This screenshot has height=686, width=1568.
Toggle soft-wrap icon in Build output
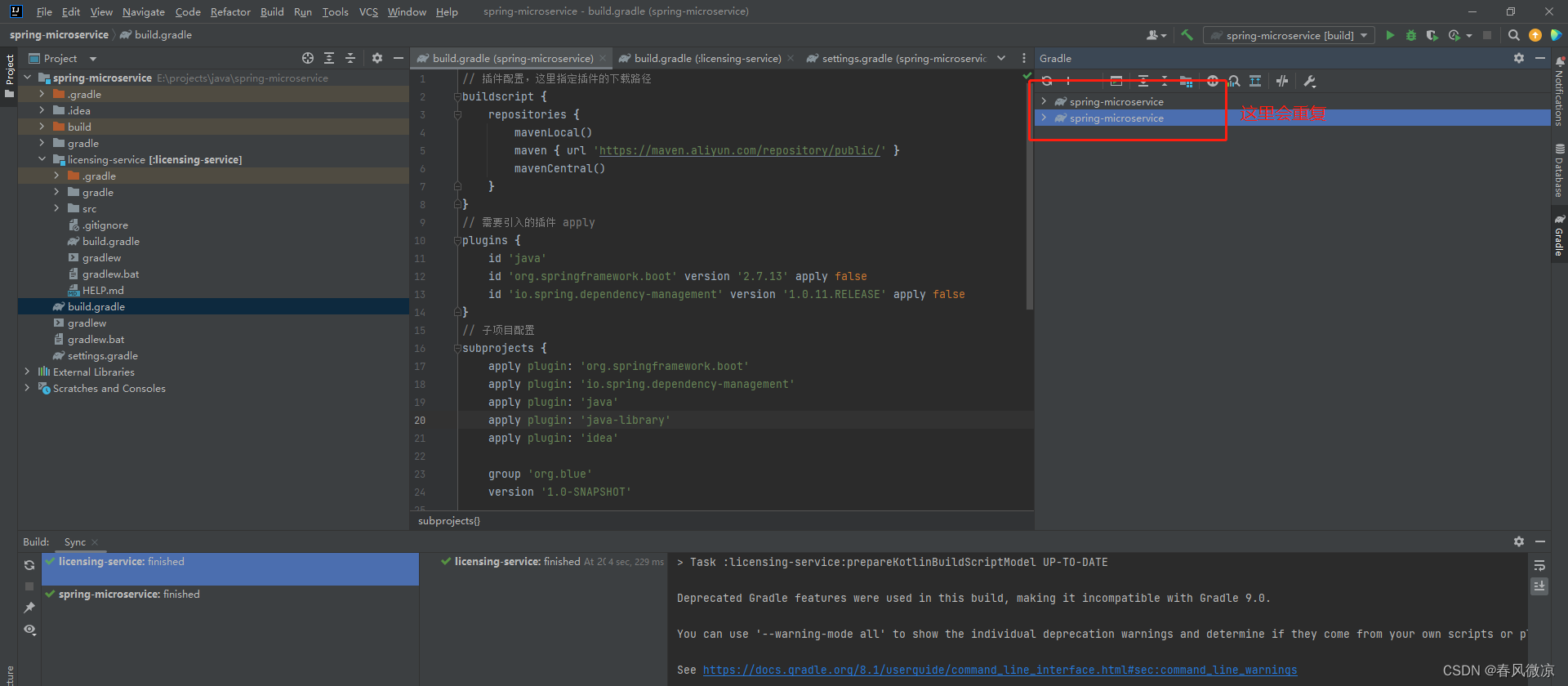tap(1539, 565)
